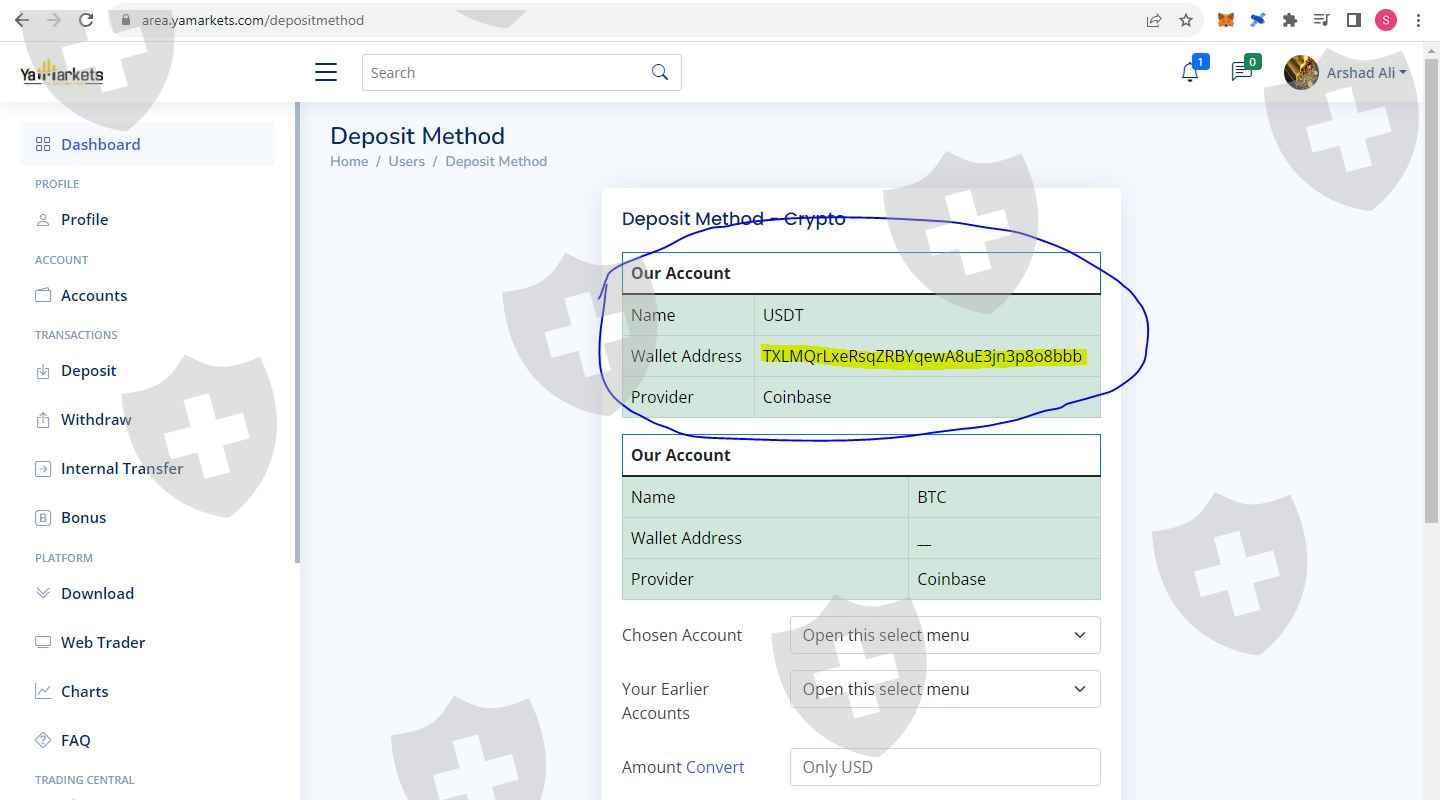Click the Deposit Method breadcrumb
This screenshot has width=1440, height=800.
click(496, 161)
